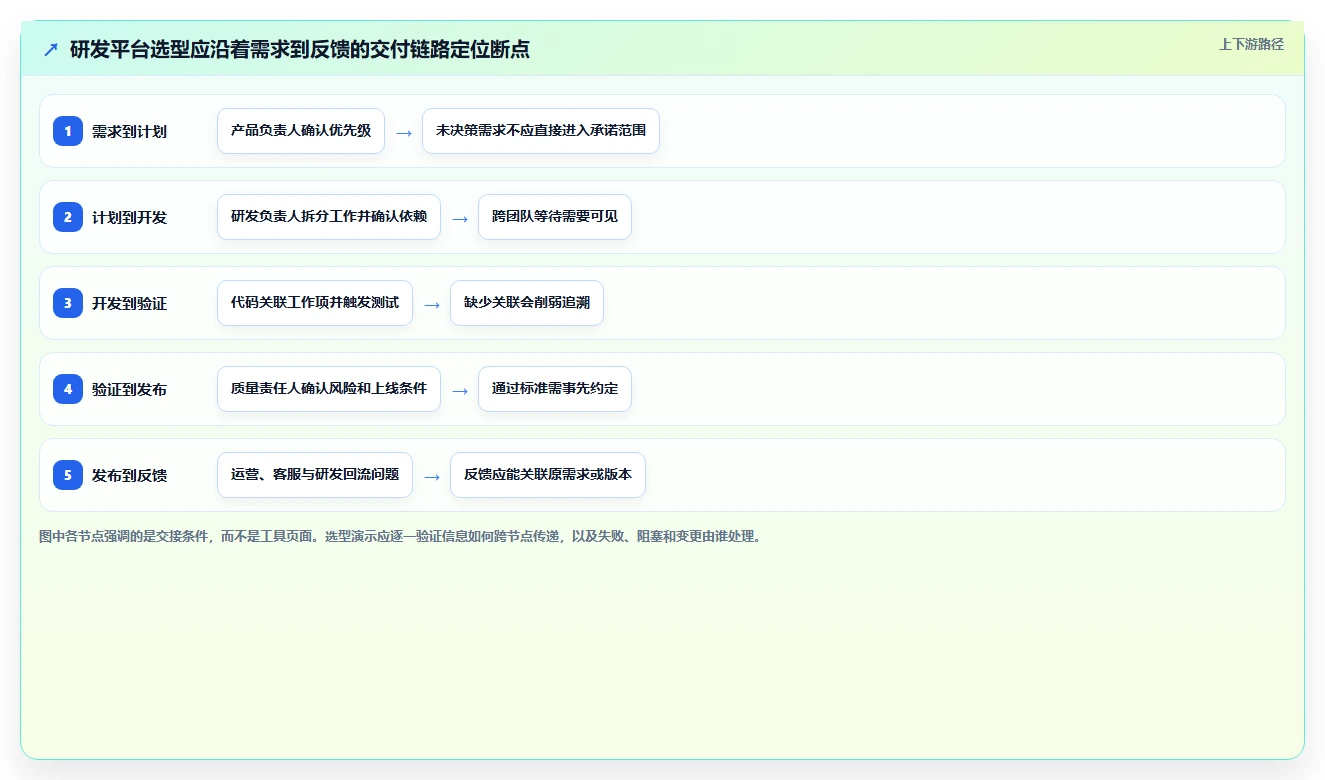Click the 需求到计划 stage label
The height and width of the screenshot is (780, 1325).
pyautogui.click(x=129, y=132)
